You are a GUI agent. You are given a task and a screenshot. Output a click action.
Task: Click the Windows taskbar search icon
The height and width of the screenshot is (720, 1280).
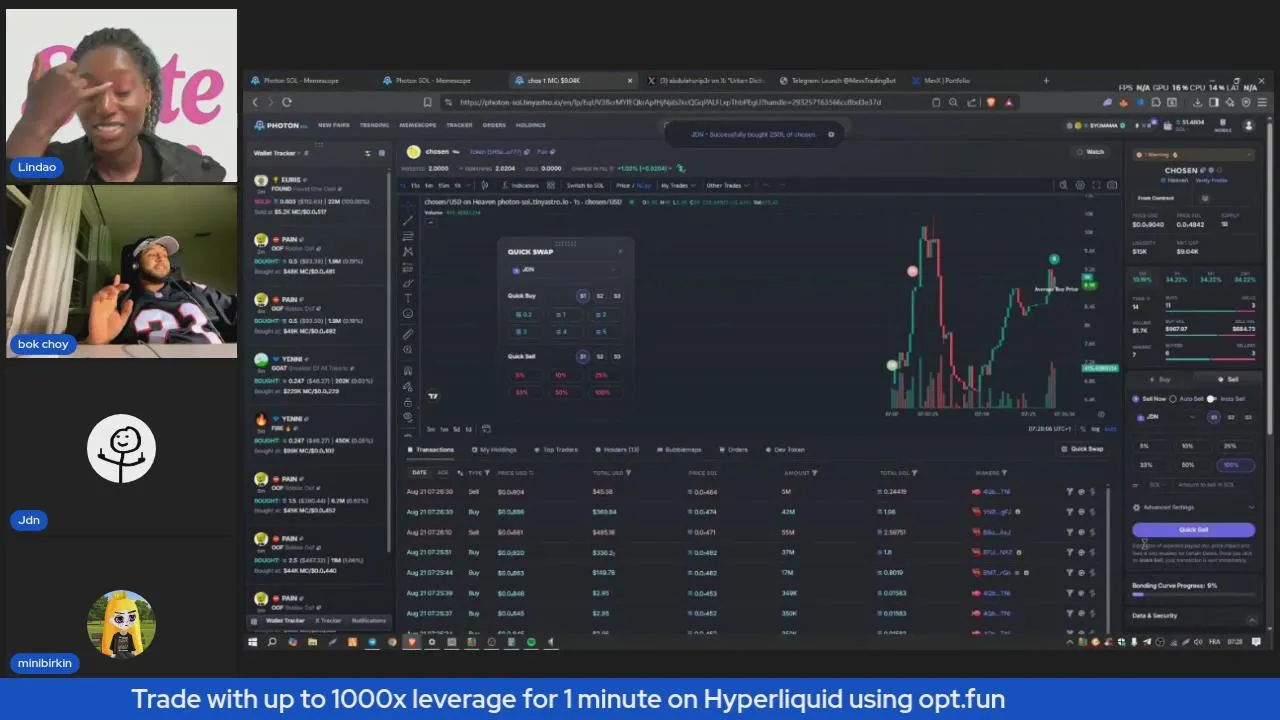click(x=272, y=642)
